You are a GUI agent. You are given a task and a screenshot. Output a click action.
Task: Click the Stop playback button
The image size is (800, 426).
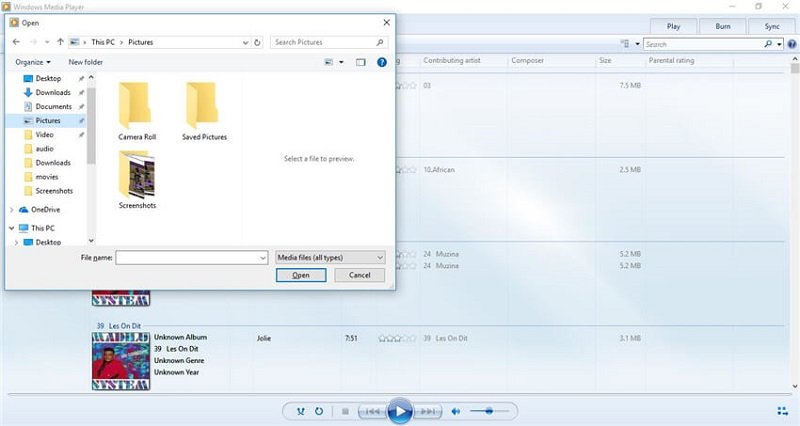coord(345,411)
